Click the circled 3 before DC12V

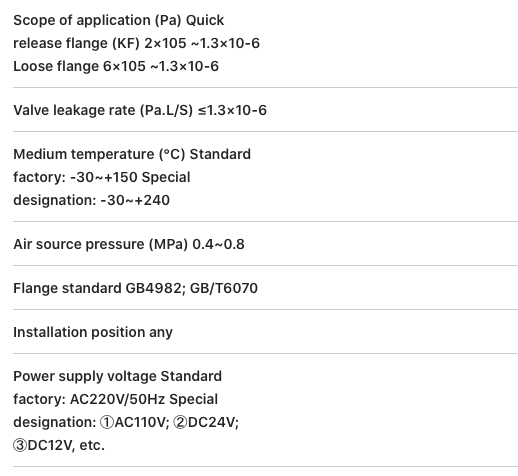coord(20,445)
